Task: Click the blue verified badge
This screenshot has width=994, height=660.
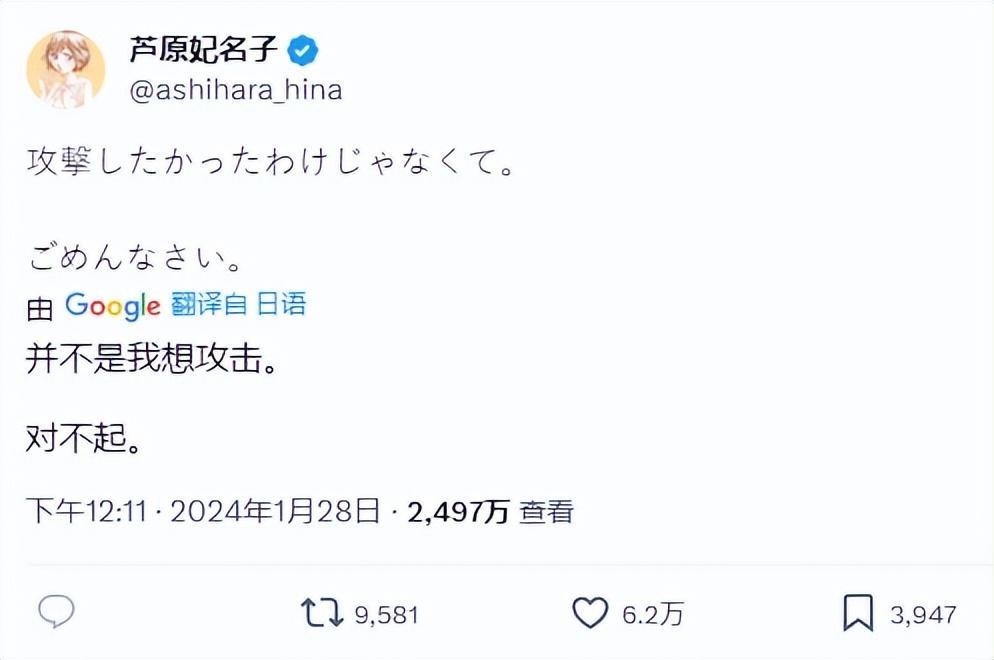Action: (x=303, y=49)
